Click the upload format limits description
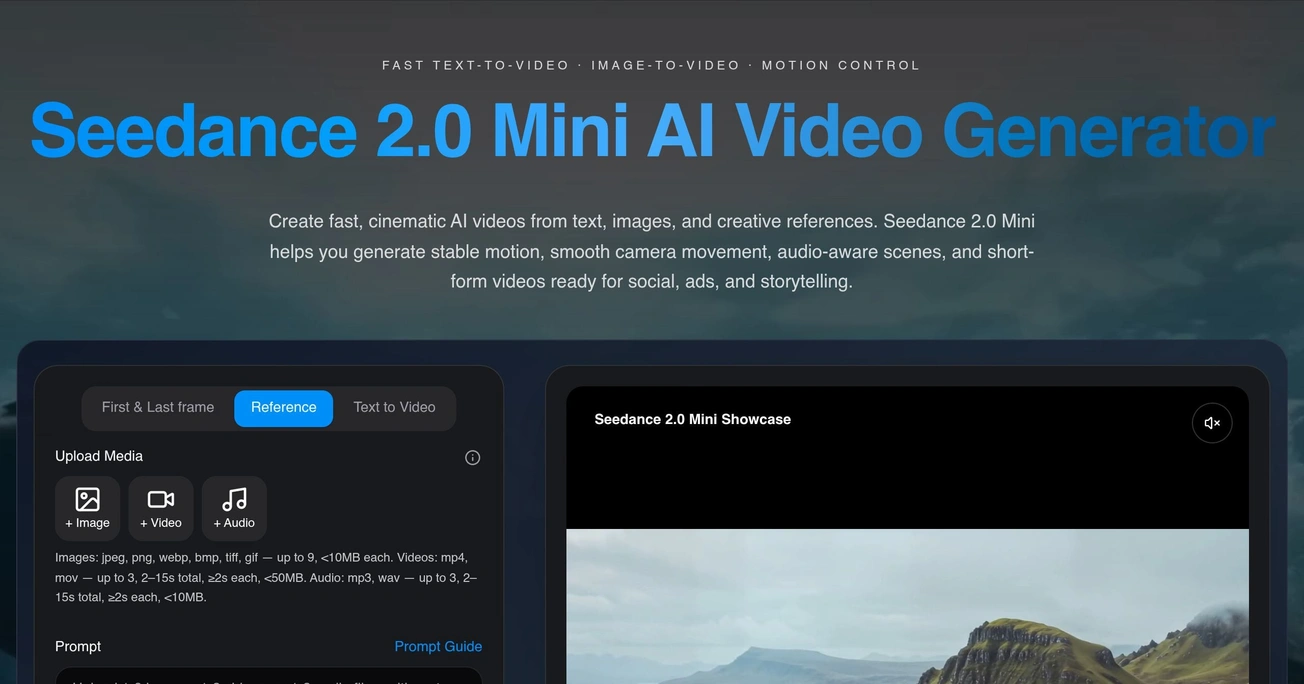 (x=268, y=577)
